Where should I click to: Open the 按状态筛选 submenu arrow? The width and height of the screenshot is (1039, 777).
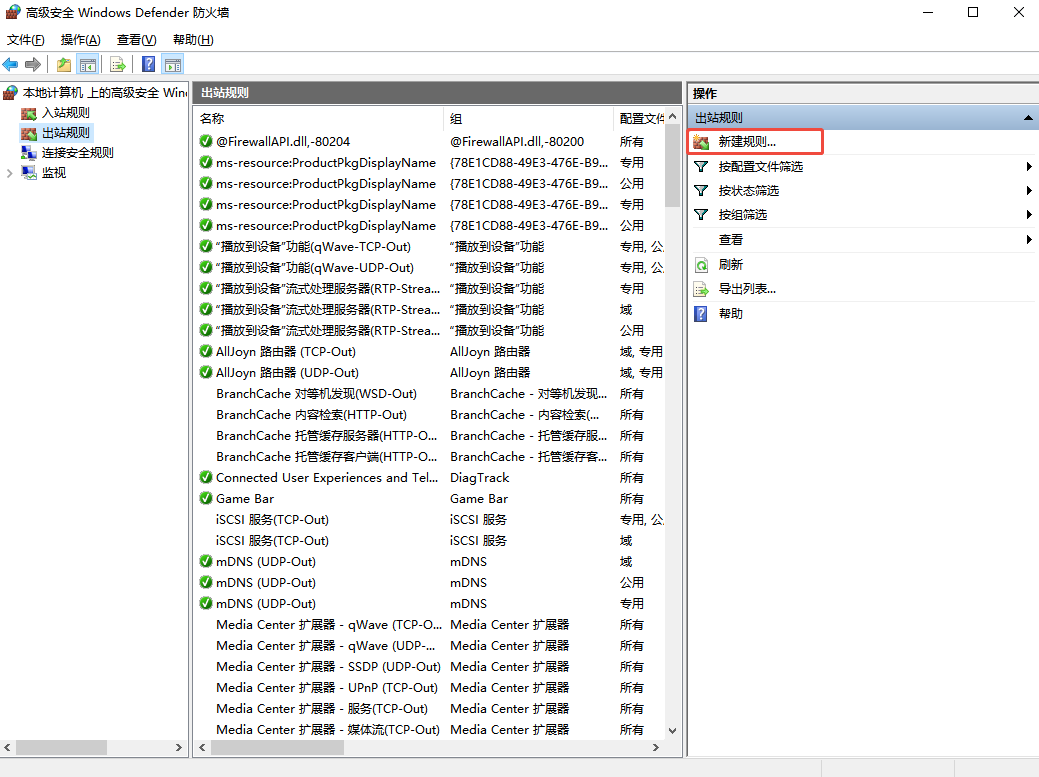1028,191
